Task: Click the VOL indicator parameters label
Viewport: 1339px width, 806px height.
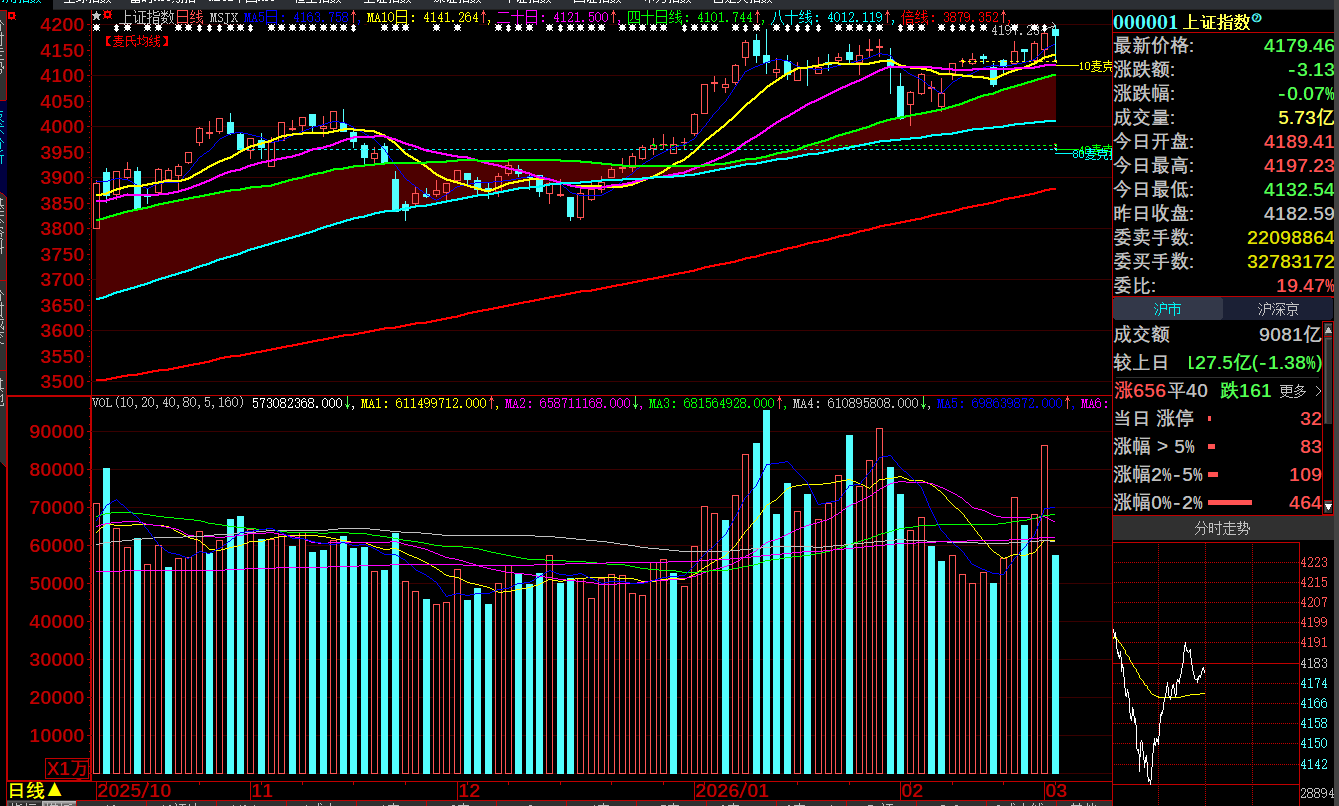Action: click(x=168, y=403)
